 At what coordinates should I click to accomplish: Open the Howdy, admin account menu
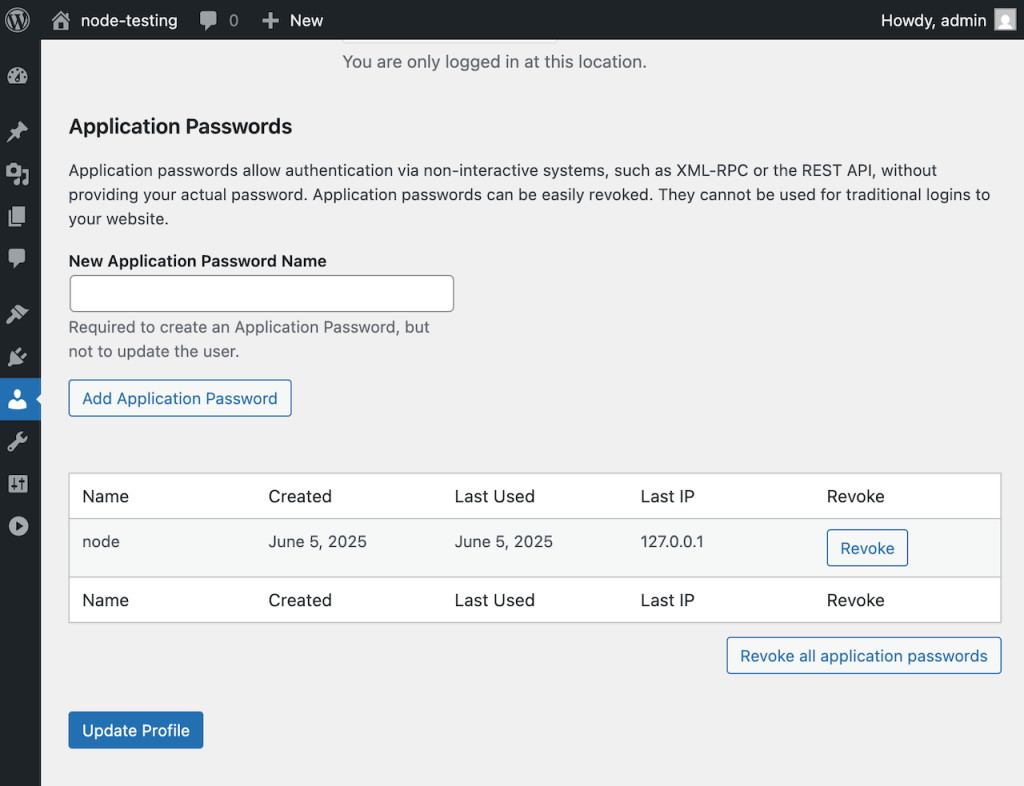(933, 20)
